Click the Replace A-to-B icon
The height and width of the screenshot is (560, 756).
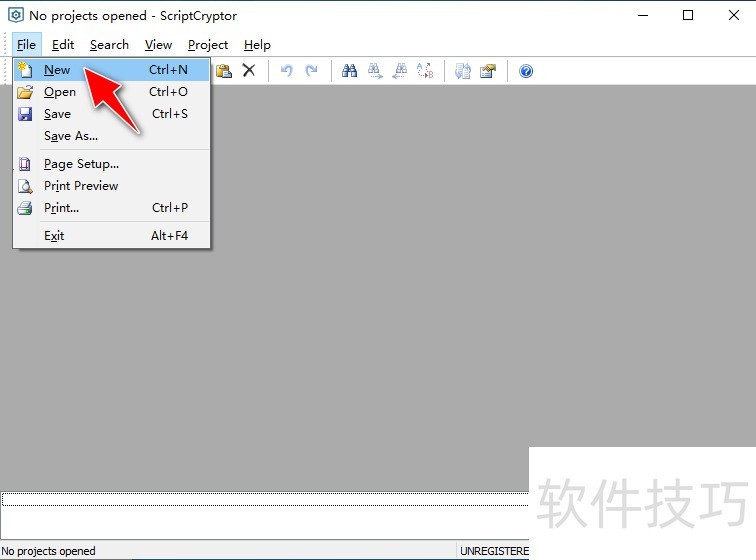click(x=425, y=71)
